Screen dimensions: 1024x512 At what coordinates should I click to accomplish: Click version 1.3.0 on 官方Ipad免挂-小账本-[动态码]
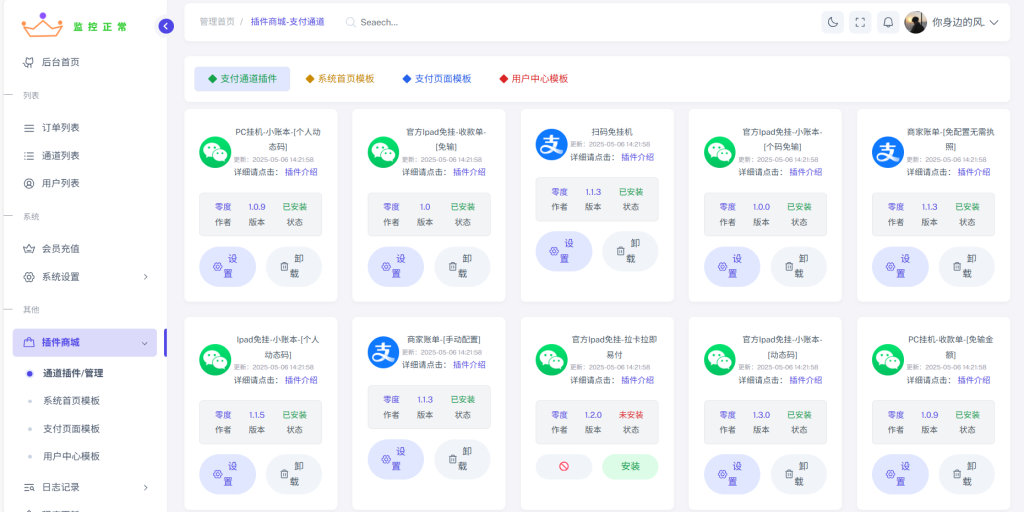click(761, 415)
